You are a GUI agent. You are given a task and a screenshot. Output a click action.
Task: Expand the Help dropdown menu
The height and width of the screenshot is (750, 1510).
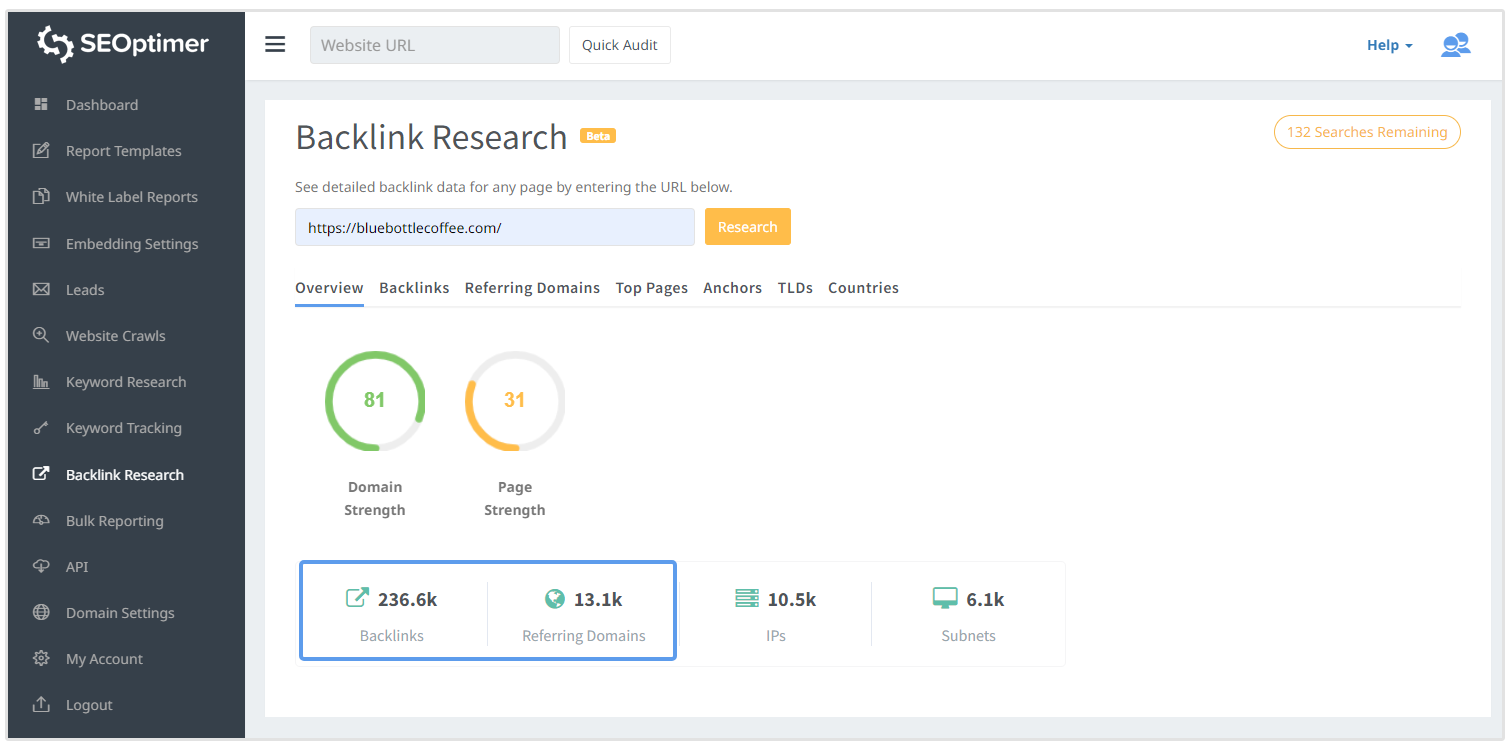click(1389, 45)
